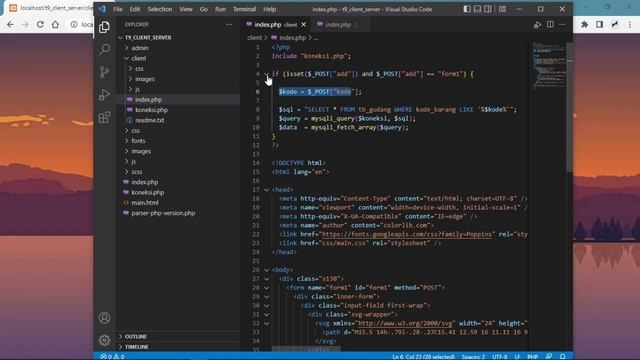The width and height of the screenshot is (640, 360).
Task: Fold the body tag on line 26
Action: coord(267,270)
